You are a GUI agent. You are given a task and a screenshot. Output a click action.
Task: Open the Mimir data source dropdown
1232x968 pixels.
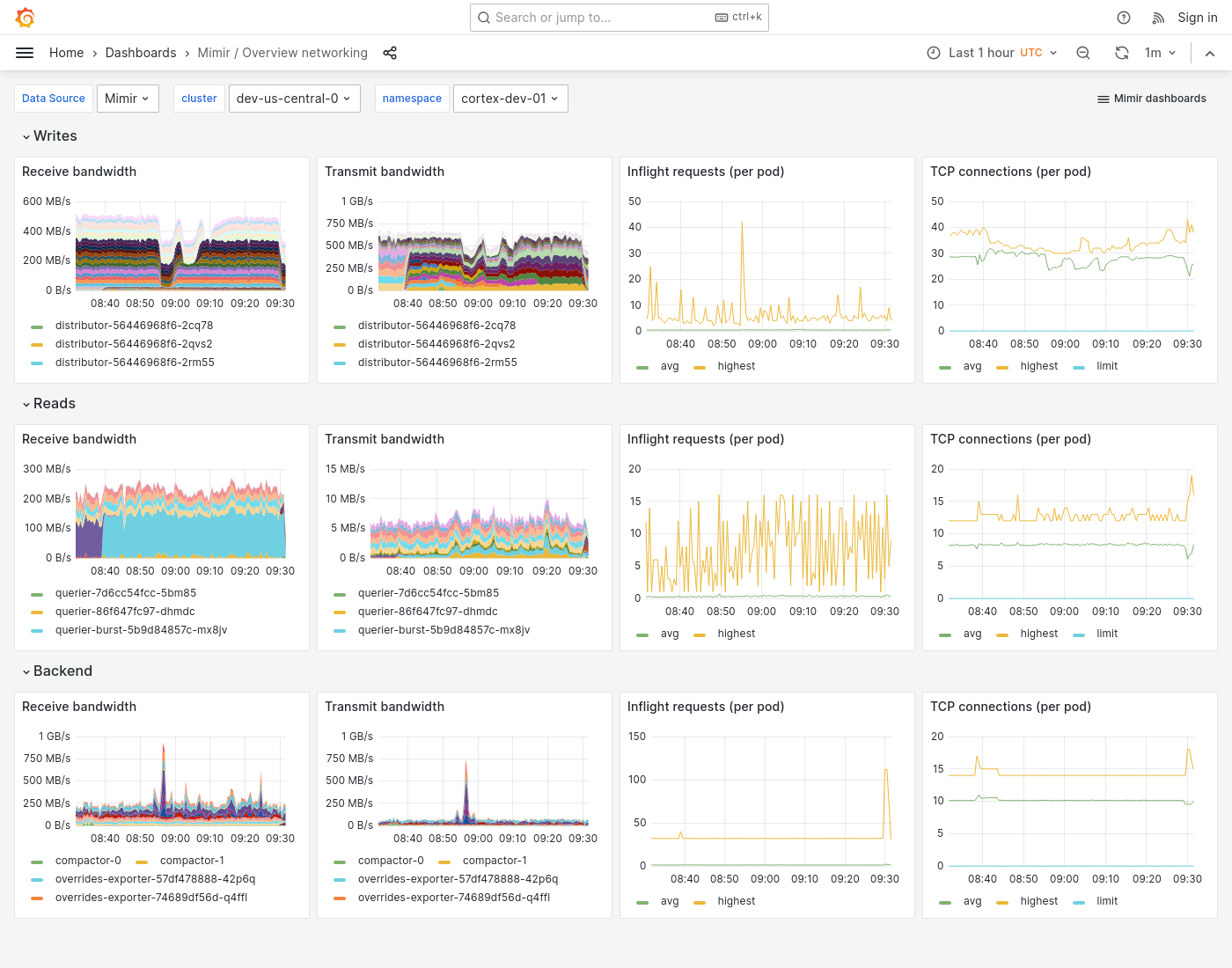click(x=128, y=99)
